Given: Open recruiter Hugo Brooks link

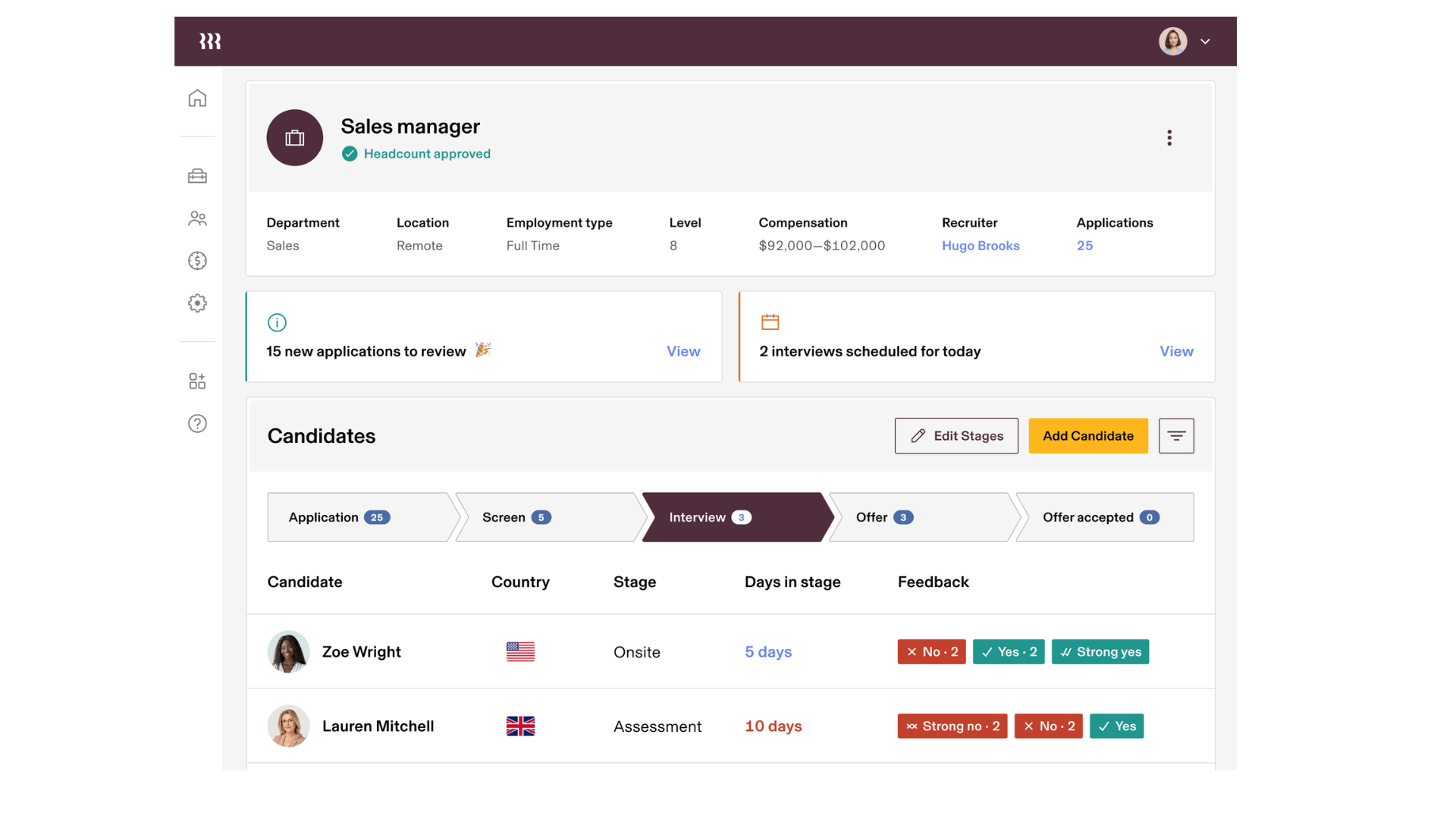Looking at the screenshot, I should [x=981, y=246].
